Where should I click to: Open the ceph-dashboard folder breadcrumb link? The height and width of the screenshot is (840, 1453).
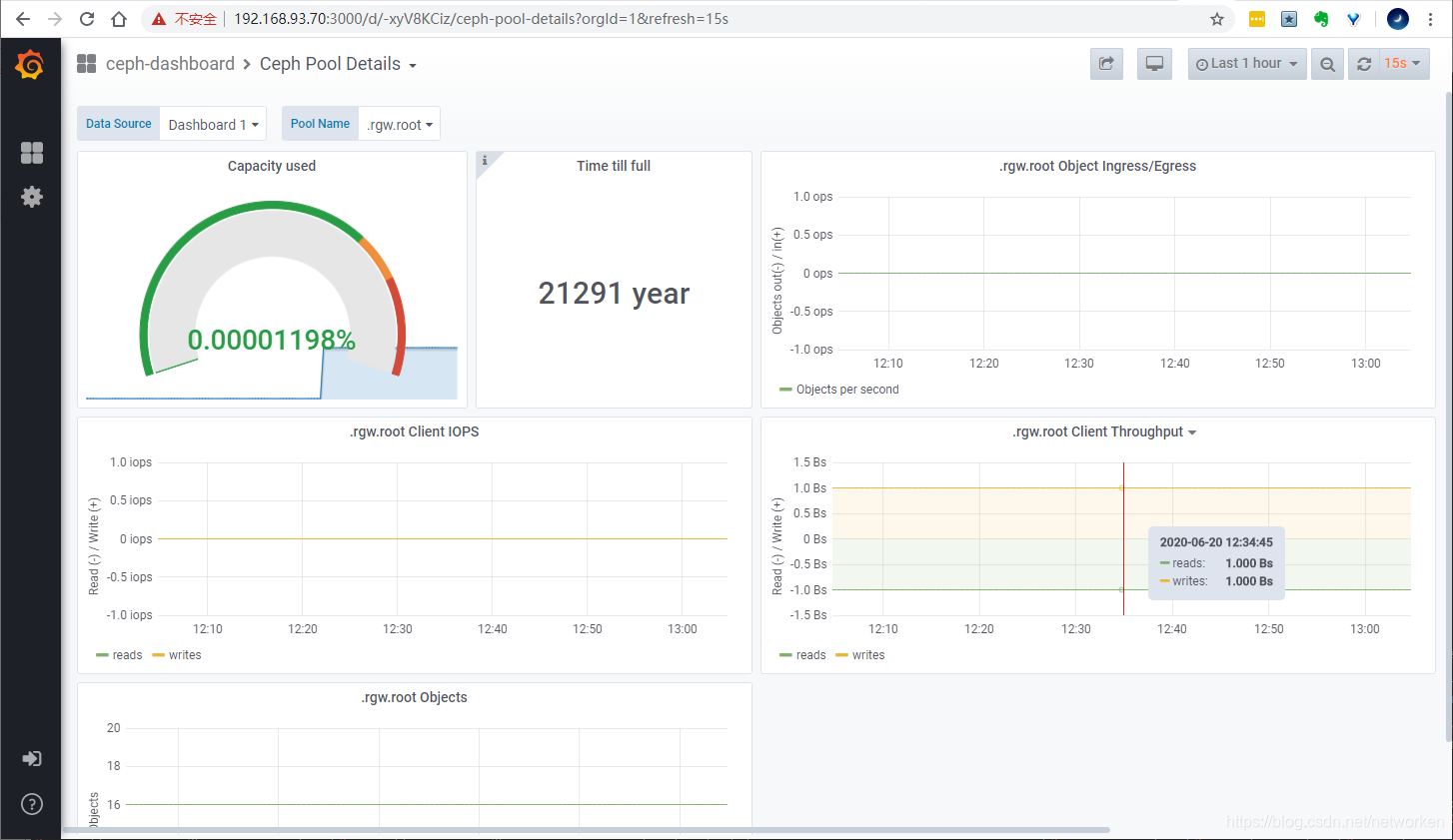point(170,64)
